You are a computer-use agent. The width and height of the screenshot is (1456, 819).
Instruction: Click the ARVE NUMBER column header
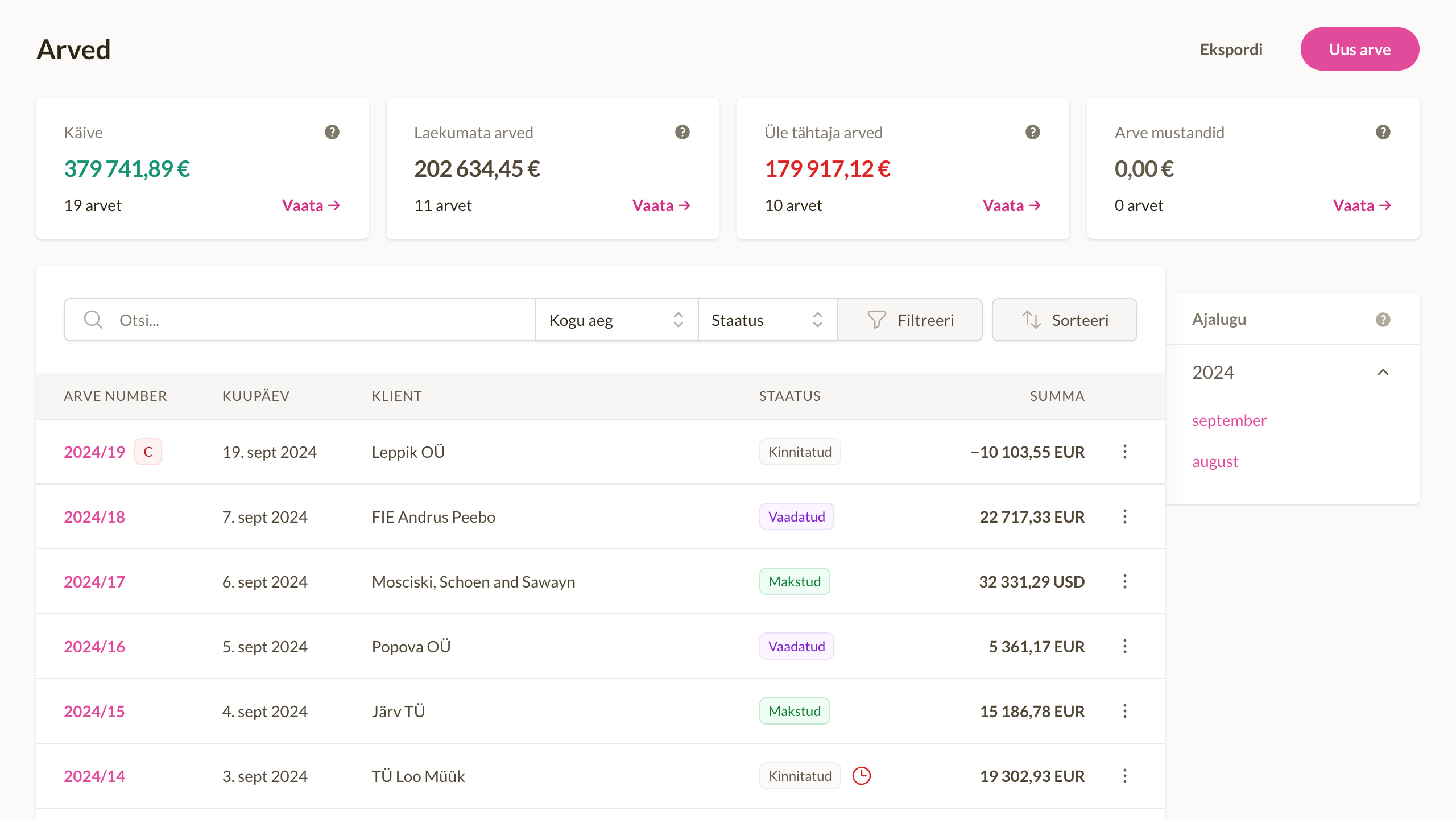coord(115,396)
